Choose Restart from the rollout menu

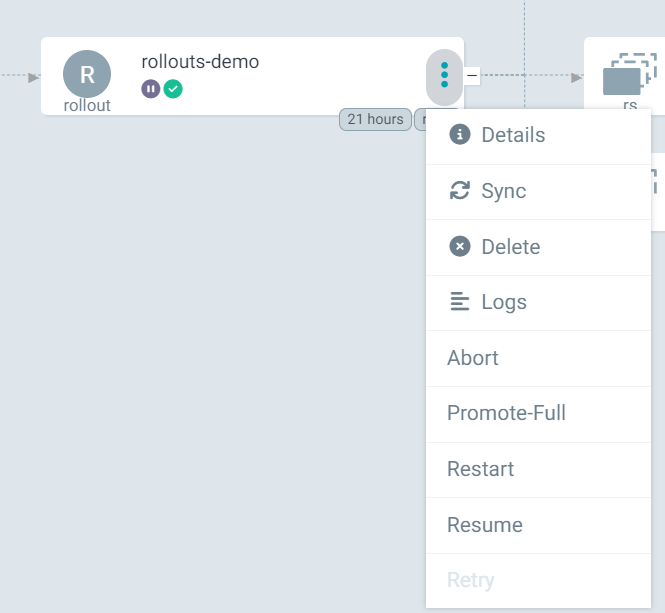481,469
